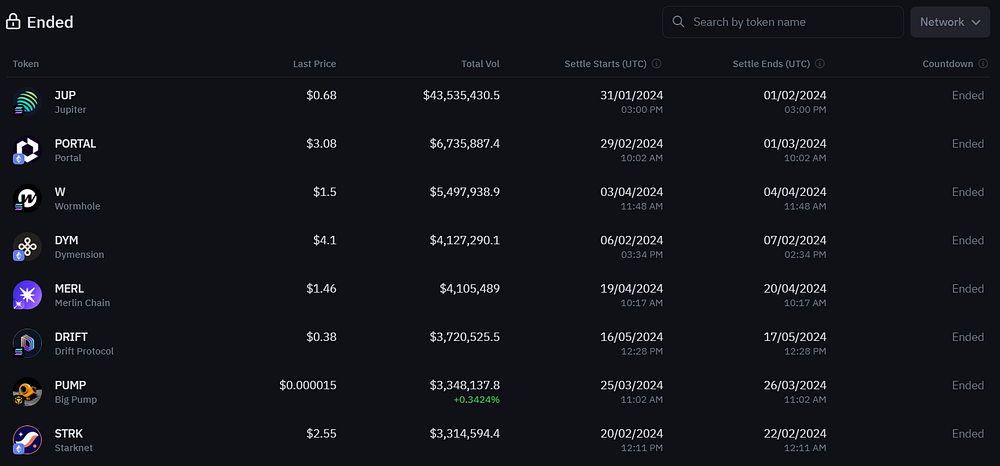The height and width of the screenshot is (466, 1000).
Task: Open the Wormhole token name
Action: tap(77, 207)
